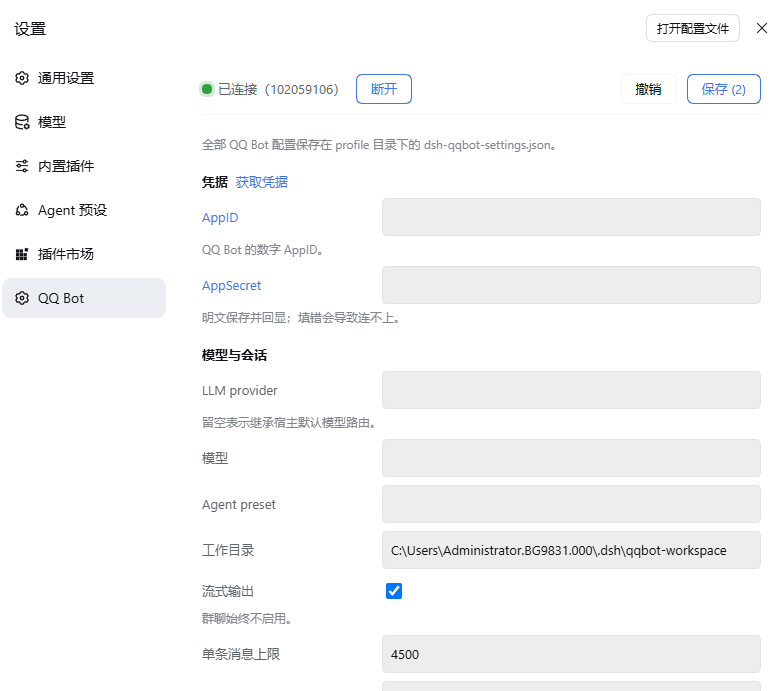Screen dimensions: 779x691
Task: Click the Agent 预设 icon
Action: (x=22, y=210)
